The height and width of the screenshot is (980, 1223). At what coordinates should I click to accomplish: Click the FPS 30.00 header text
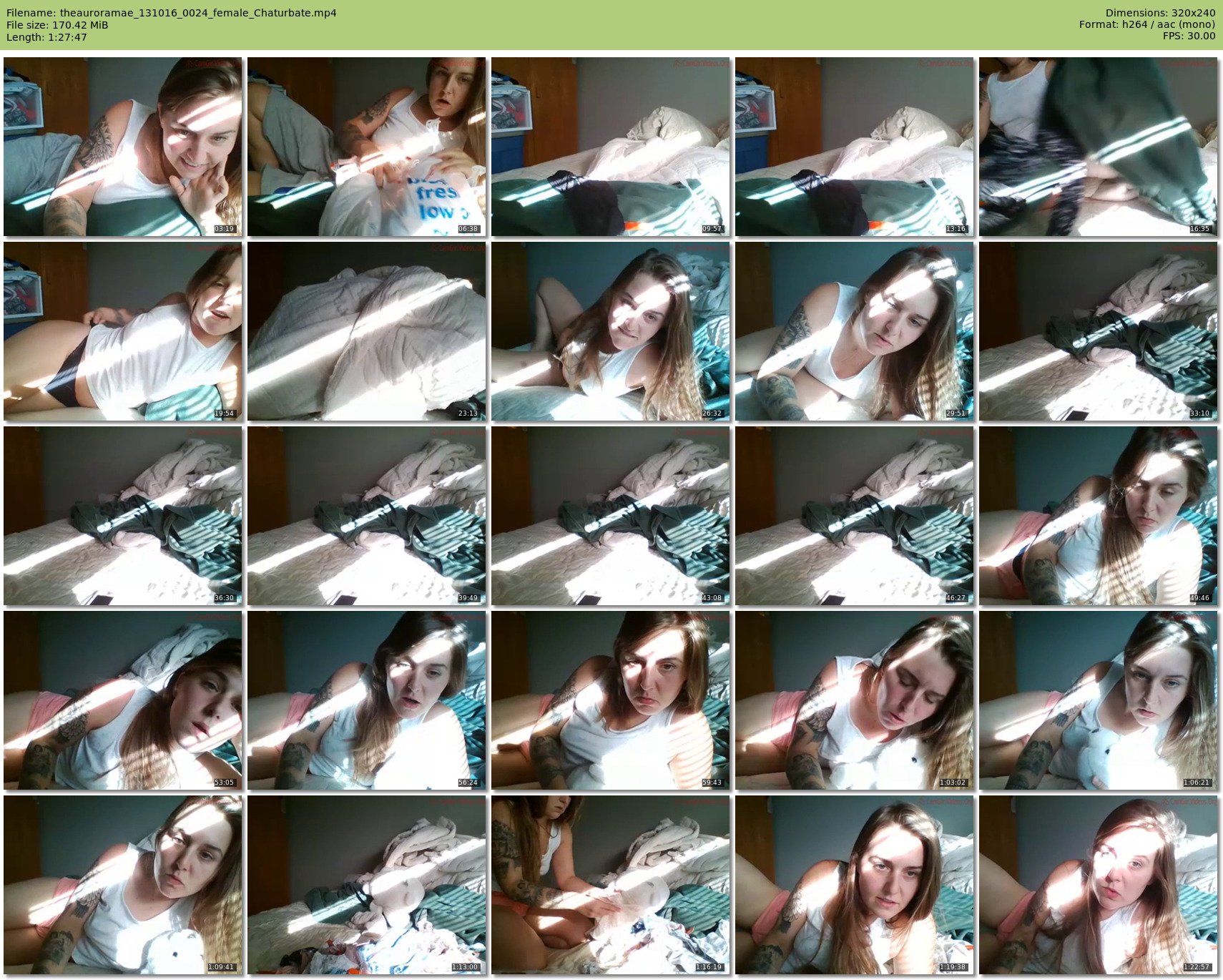1189,36
